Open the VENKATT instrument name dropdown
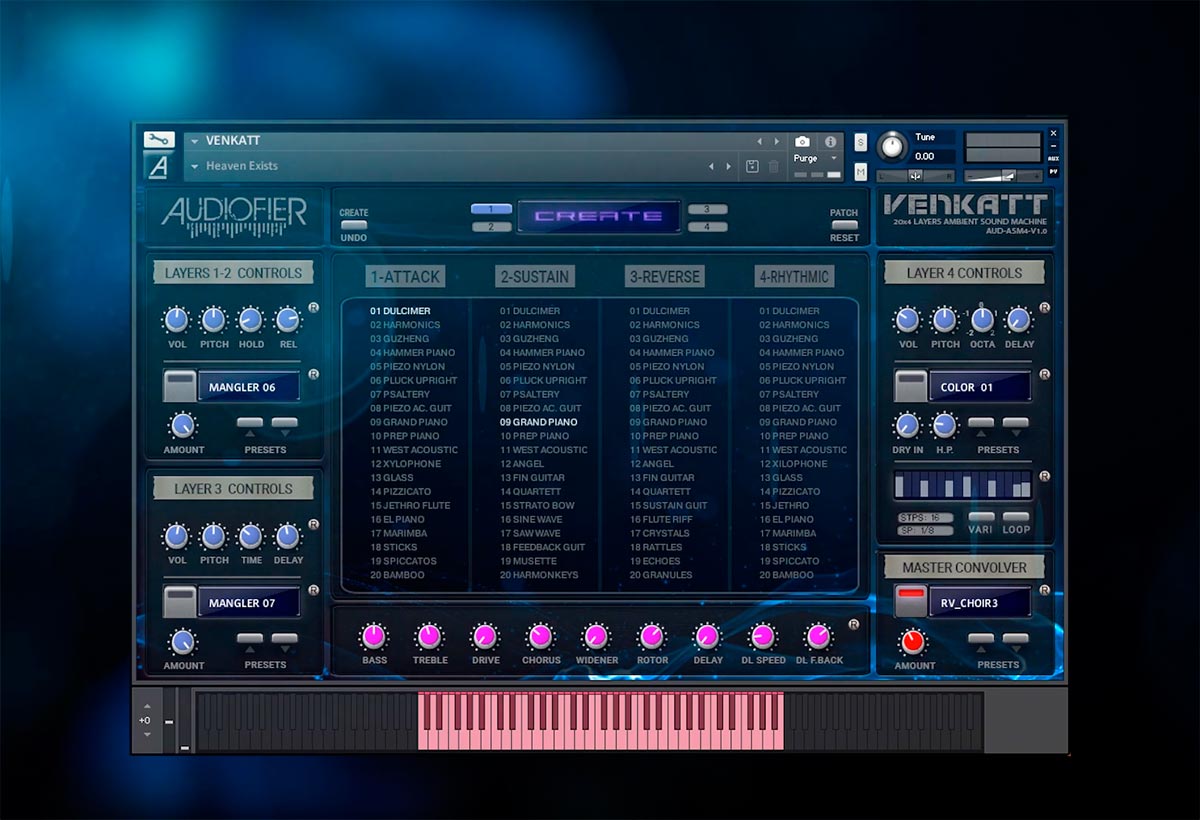This screenshot has height=820, width=1200. point(195,142)
